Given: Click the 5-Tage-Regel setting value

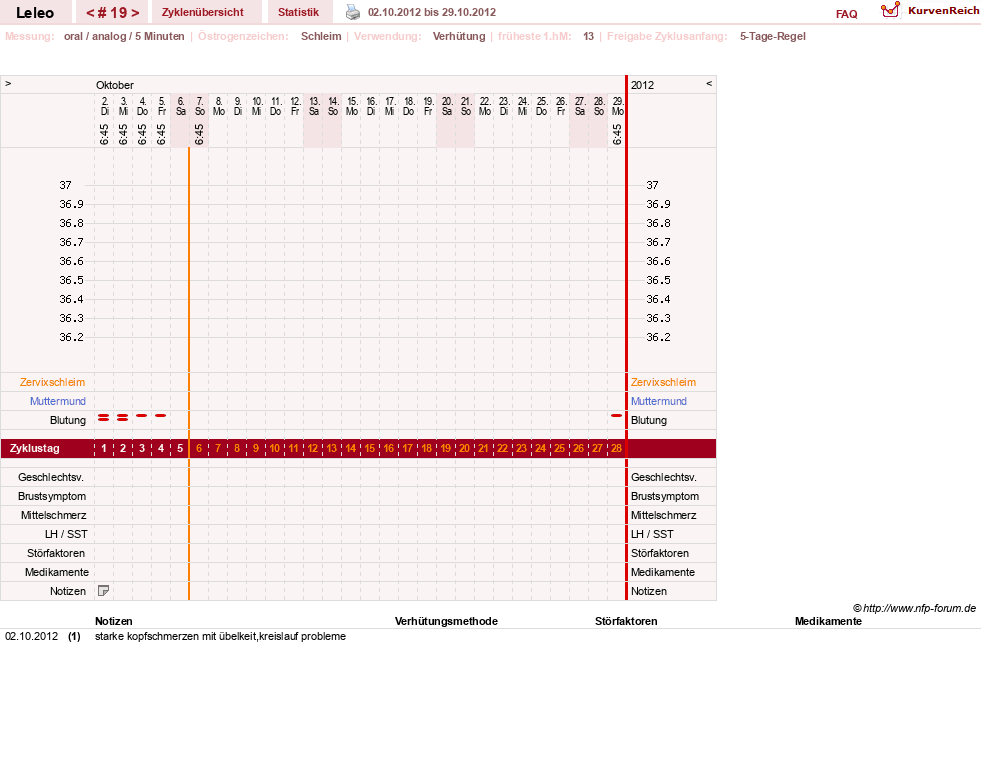Looking at the screenshot, I should [x=773, y=36].
